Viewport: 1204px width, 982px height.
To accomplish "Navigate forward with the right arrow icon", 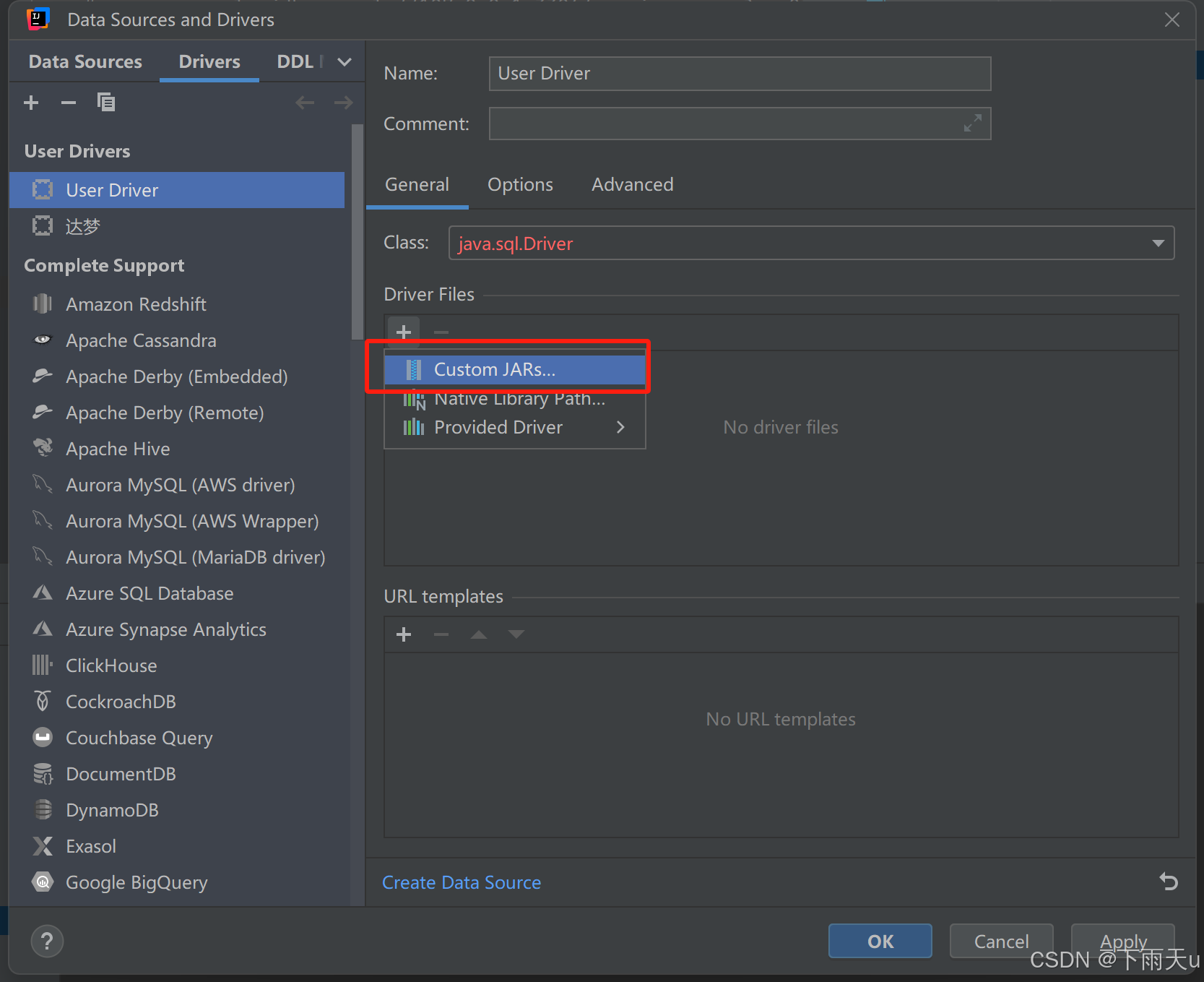I will tap(343, 103).
